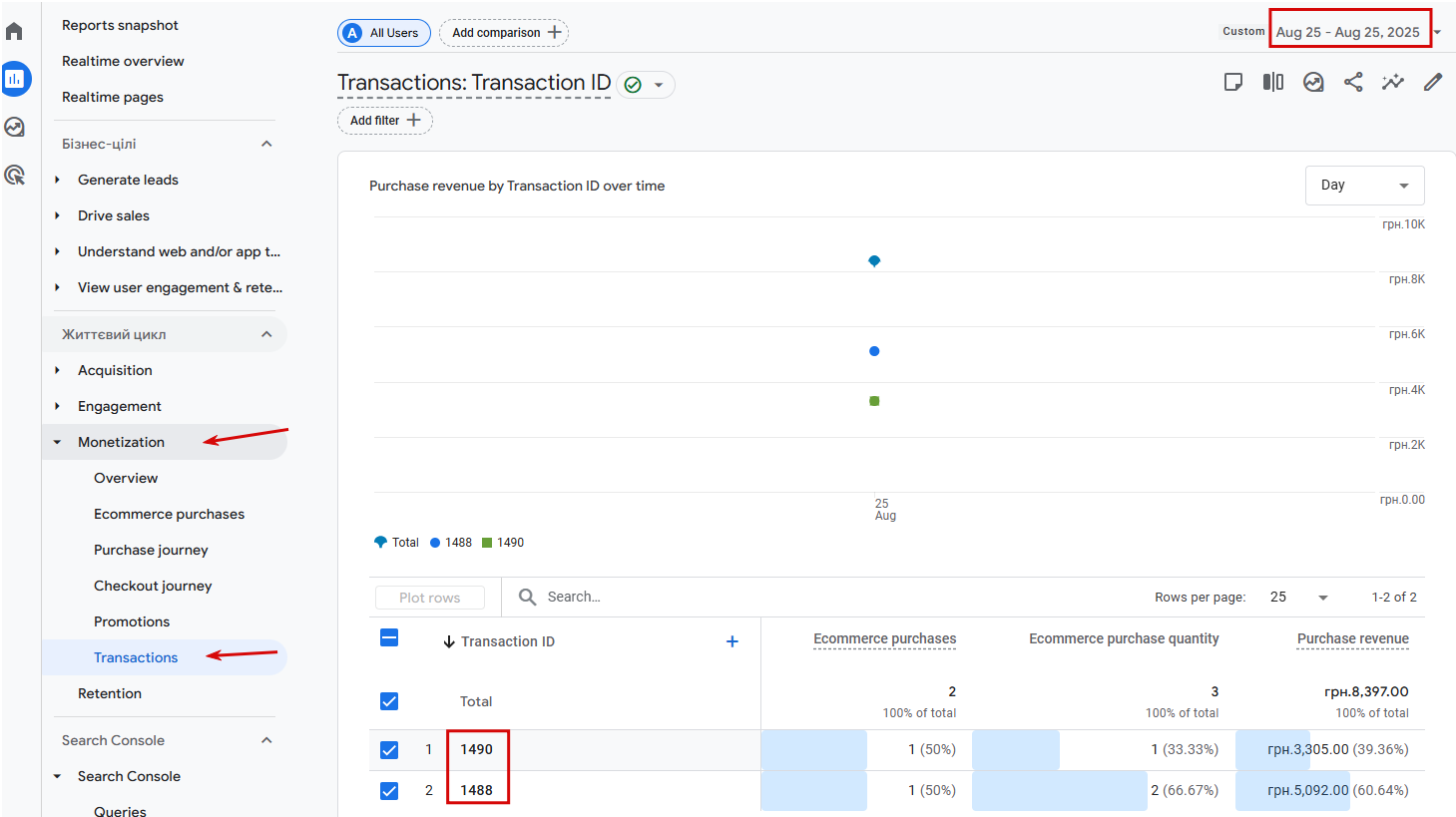Open Purchase journey report

pyautogui.click(x=151, y=550)
